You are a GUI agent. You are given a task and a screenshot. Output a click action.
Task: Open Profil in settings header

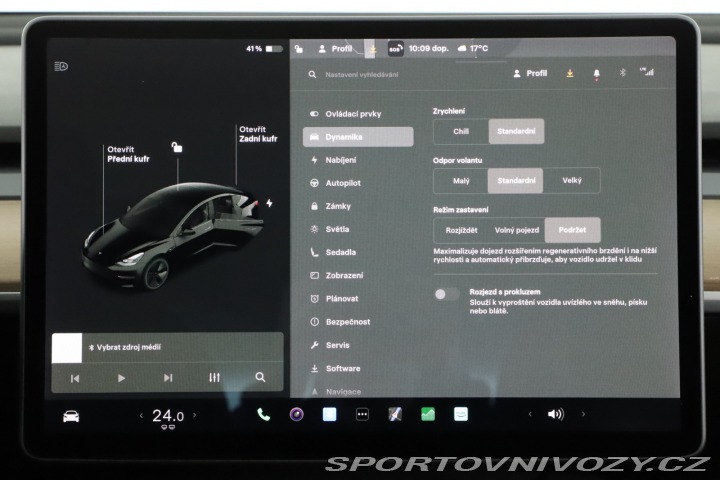[x=530, y=73]
